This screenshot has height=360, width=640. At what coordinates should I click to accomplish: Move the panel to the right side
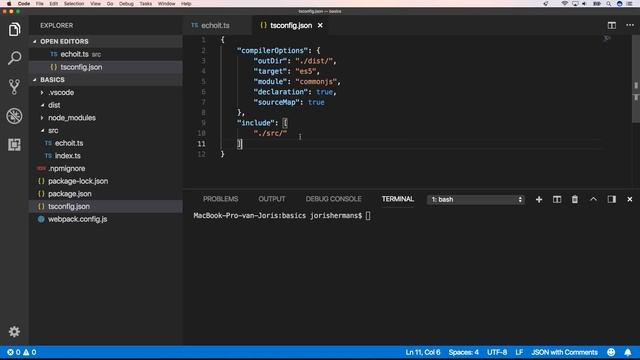pyautogui.click(x=611, y=199)
